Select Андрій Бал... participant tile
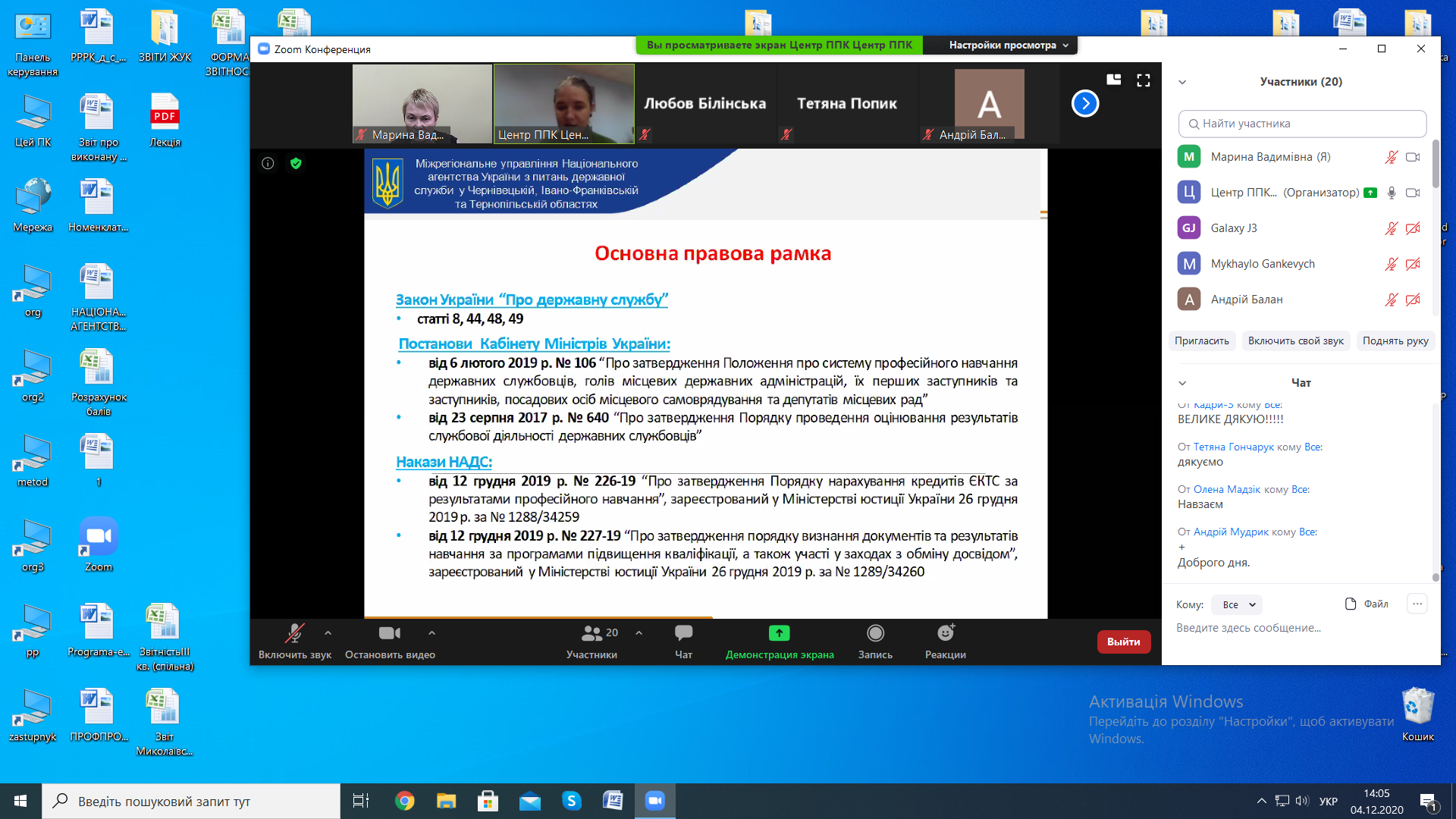This screenshot has width=1456, height=819. coord(989,103)
